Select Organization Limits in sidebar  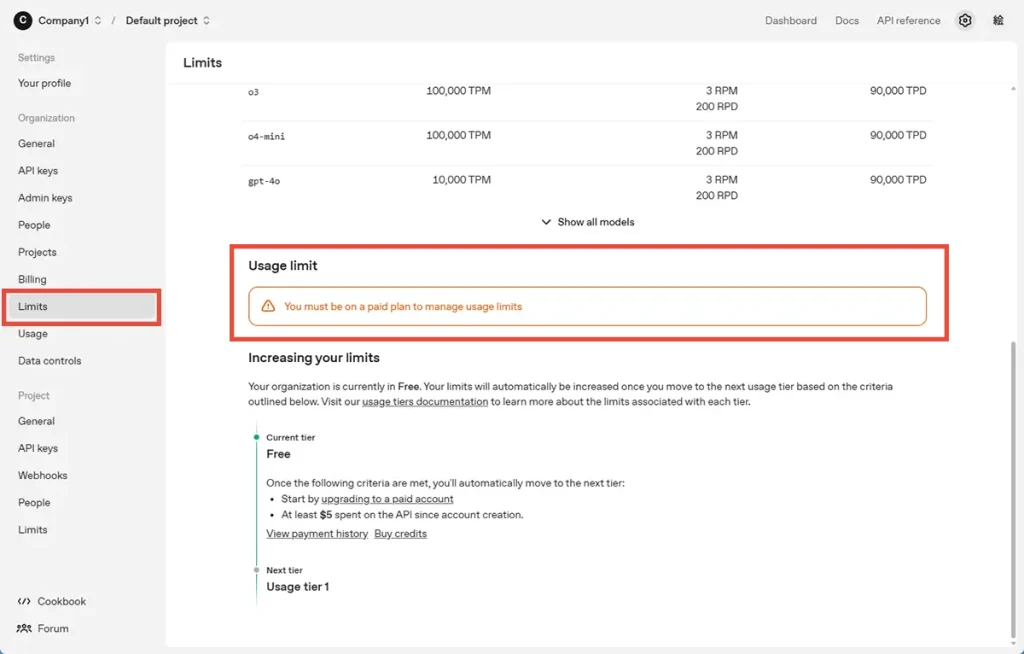82,306
